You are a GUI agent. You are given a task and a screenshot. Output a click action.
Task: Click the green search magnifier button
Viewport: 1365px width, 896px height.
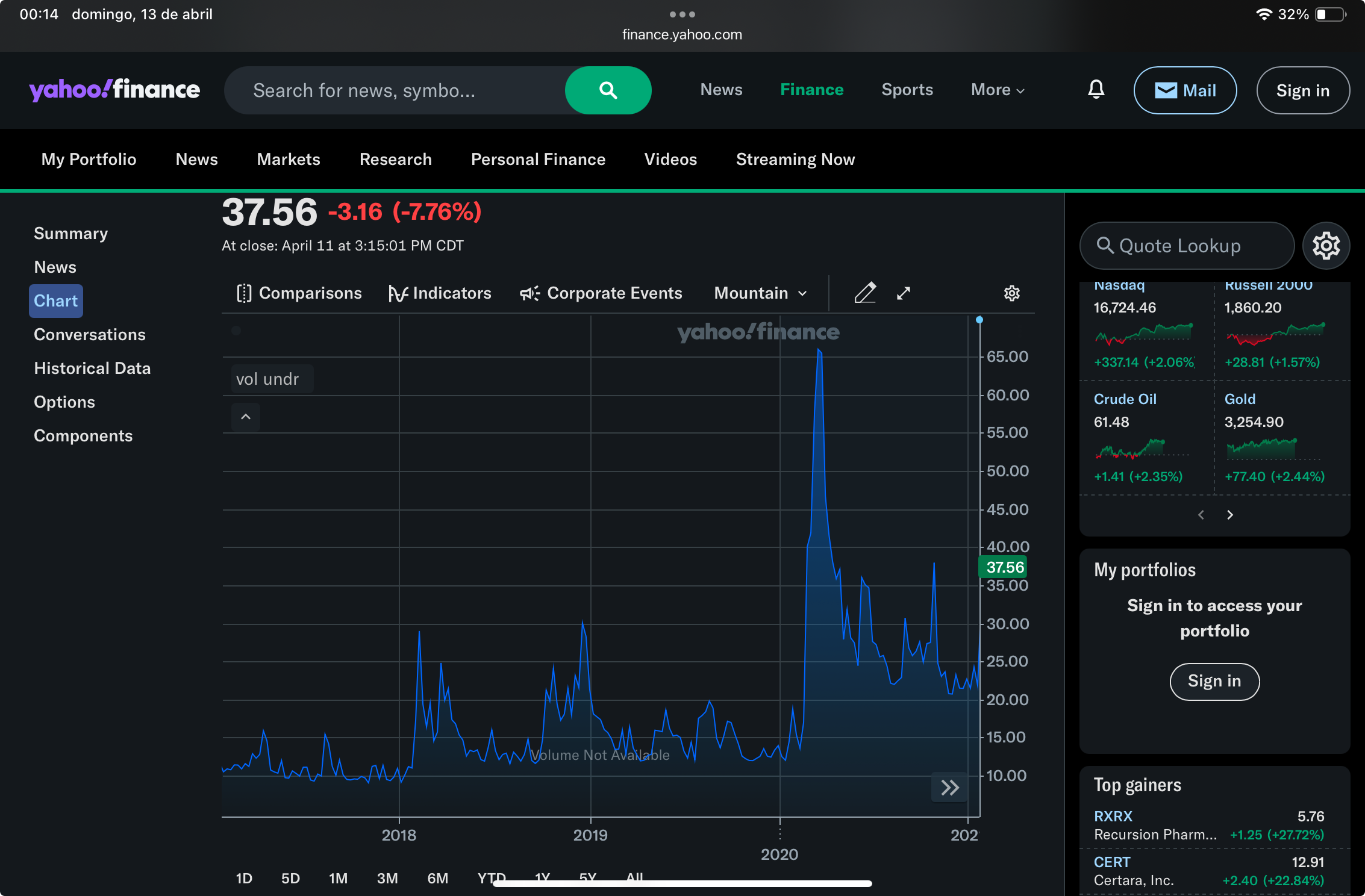tap(608, 90)
